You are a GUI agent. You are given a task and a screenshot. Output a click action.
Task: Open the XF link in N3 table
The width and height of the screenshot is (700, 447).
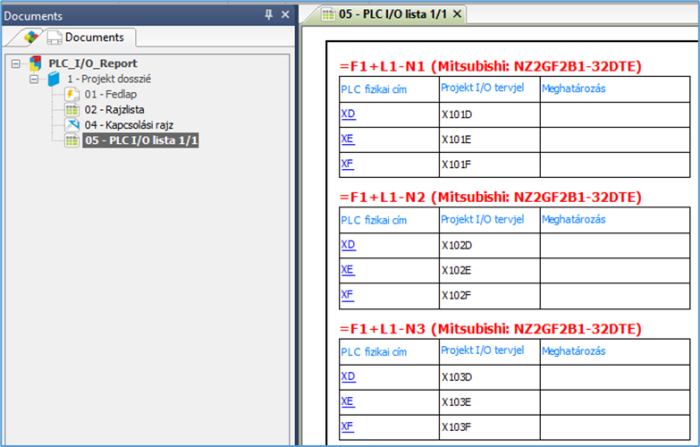click(347, 426)
